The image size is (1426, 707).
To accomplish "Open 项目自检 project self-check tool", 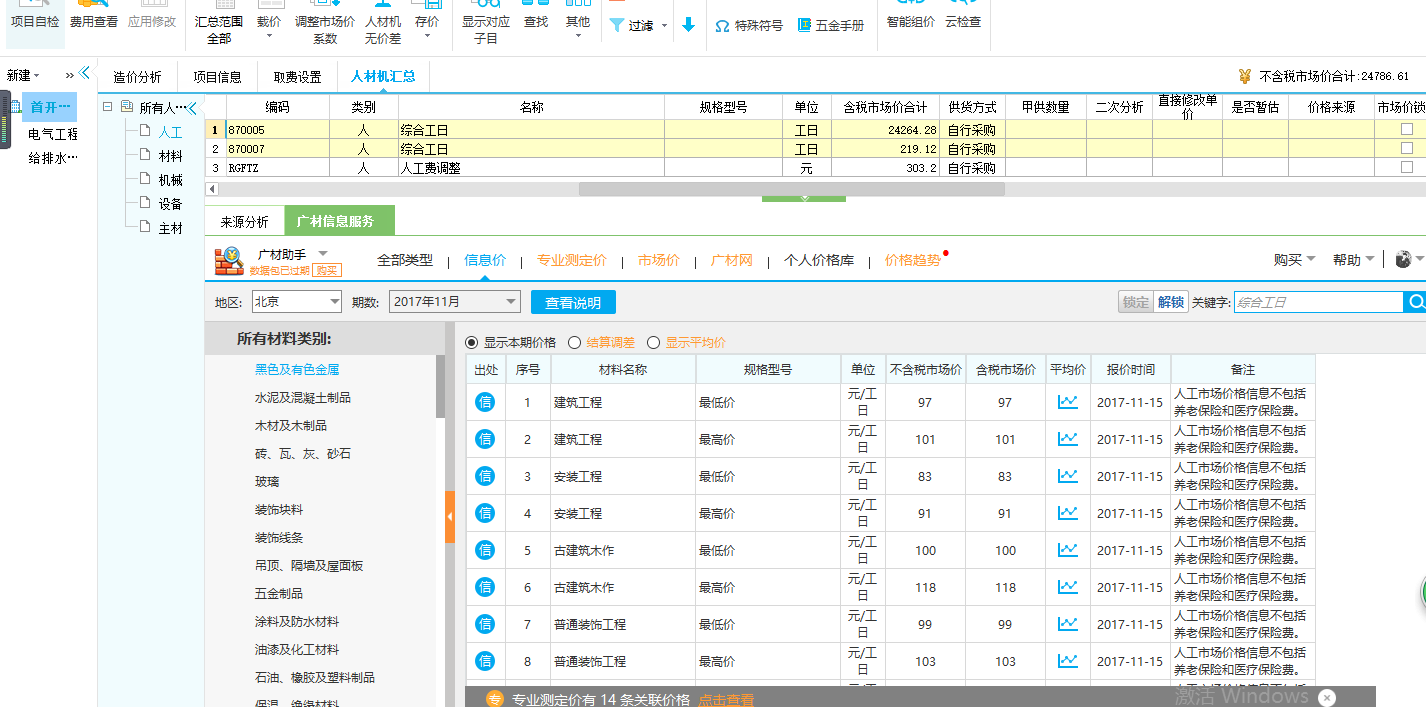I will tap(35, 20).
